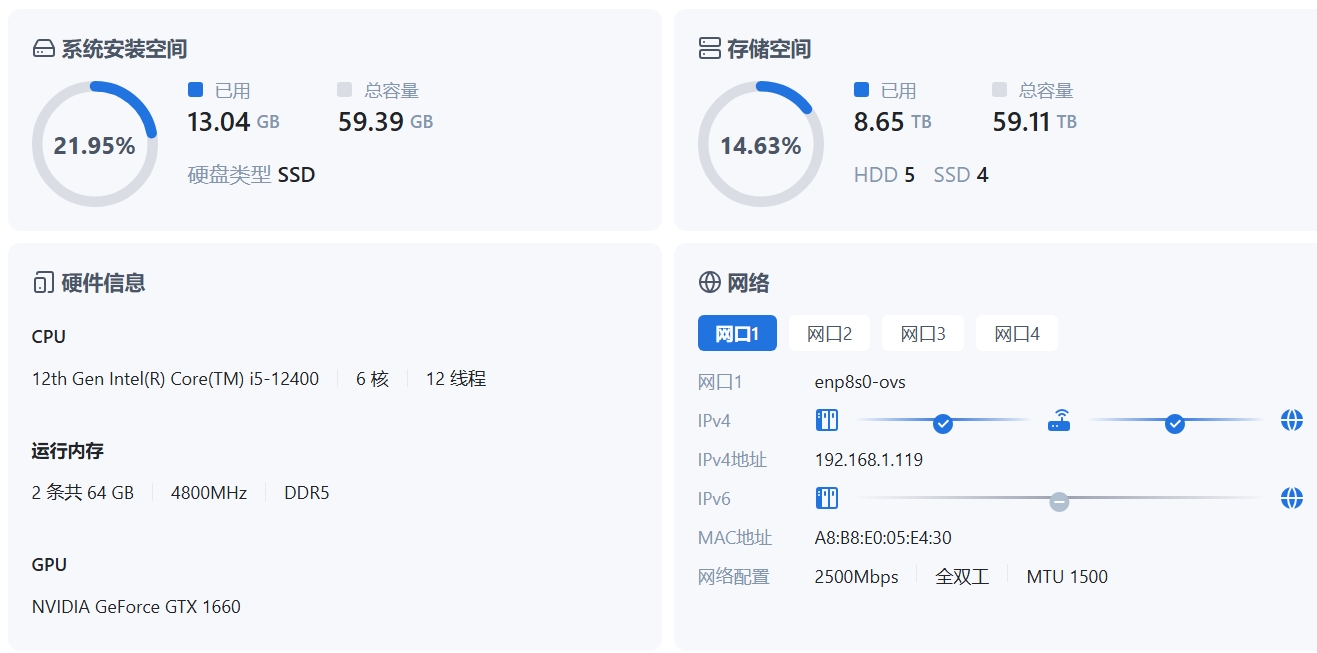
Task: Select the 网口4 tab
Action: (x=1016, y=333)
